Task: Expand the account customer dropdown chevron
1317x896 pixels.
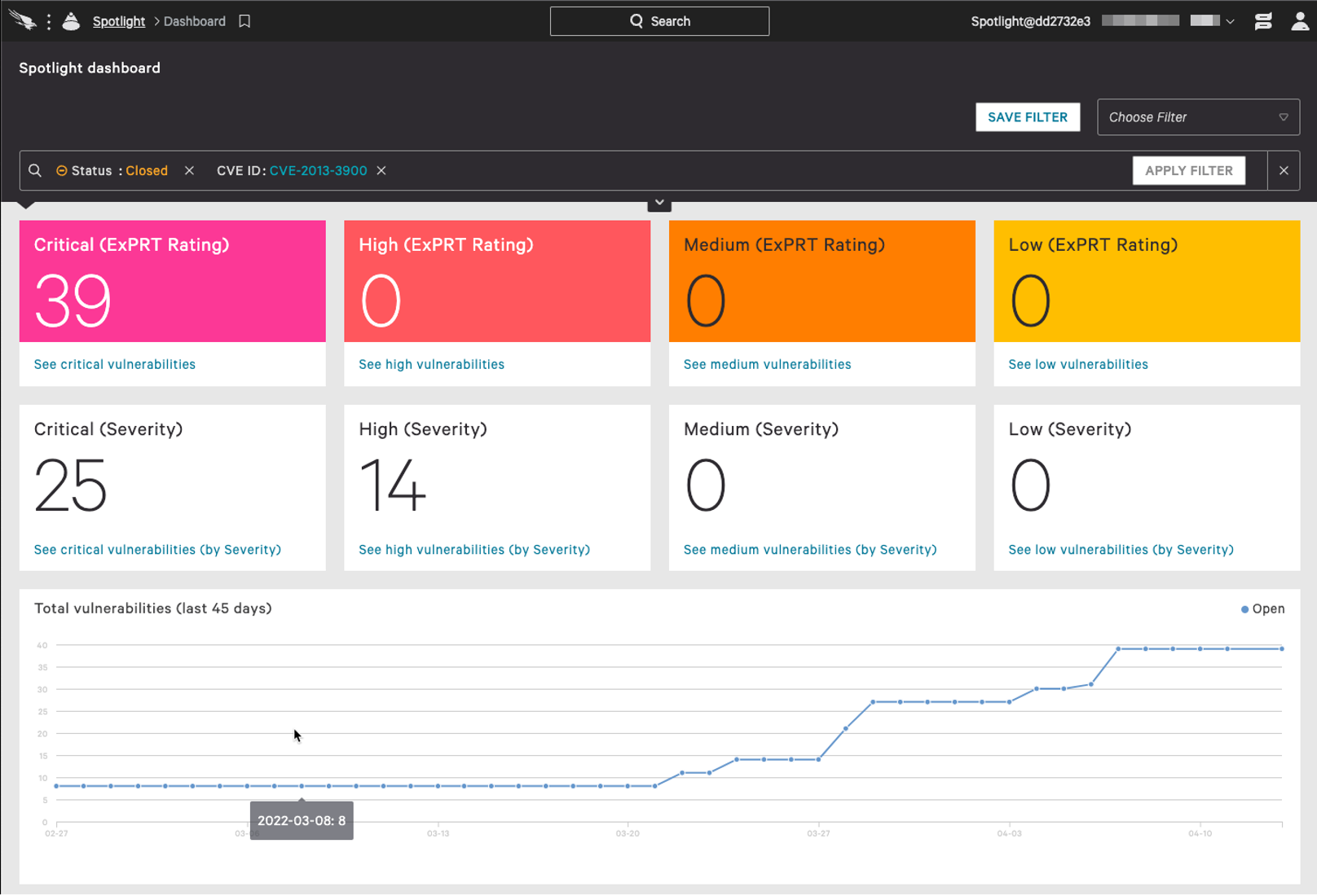Action: tap(1230, 21)
